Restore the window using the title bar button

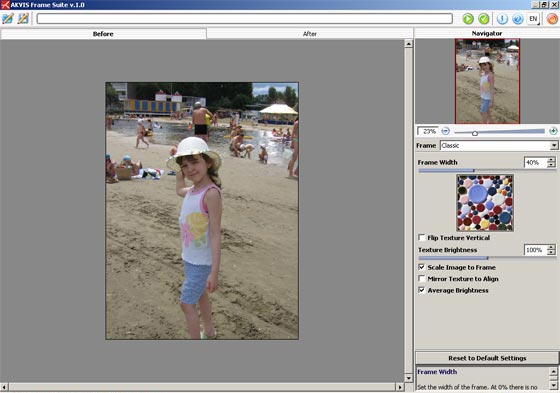[x=545, y=4]
